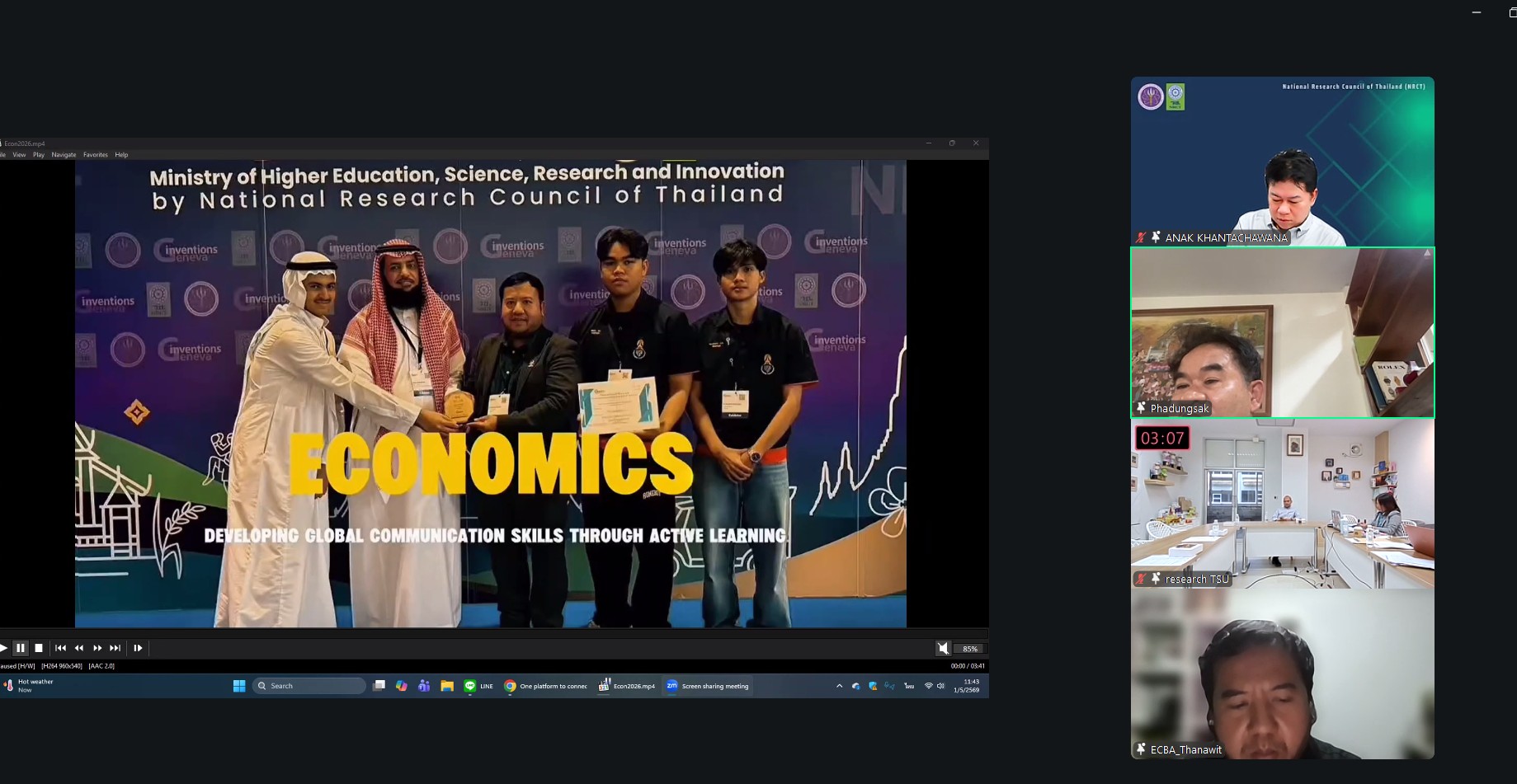Viewport: 1517px width, 784px height.
Task: Select ECBA_Thanawit's video tile
Action: [1283, 674]
